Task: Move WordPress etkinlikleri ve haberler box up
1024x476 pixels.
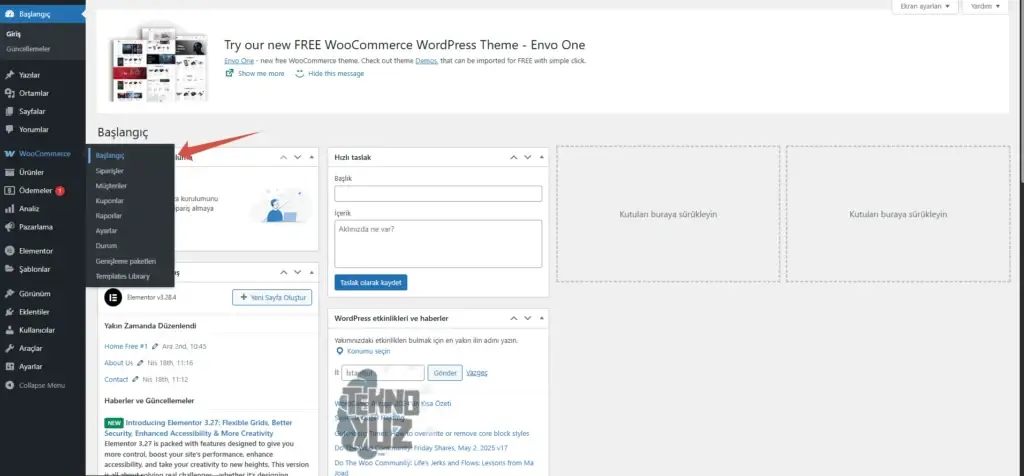Action: tap(513, 319)
